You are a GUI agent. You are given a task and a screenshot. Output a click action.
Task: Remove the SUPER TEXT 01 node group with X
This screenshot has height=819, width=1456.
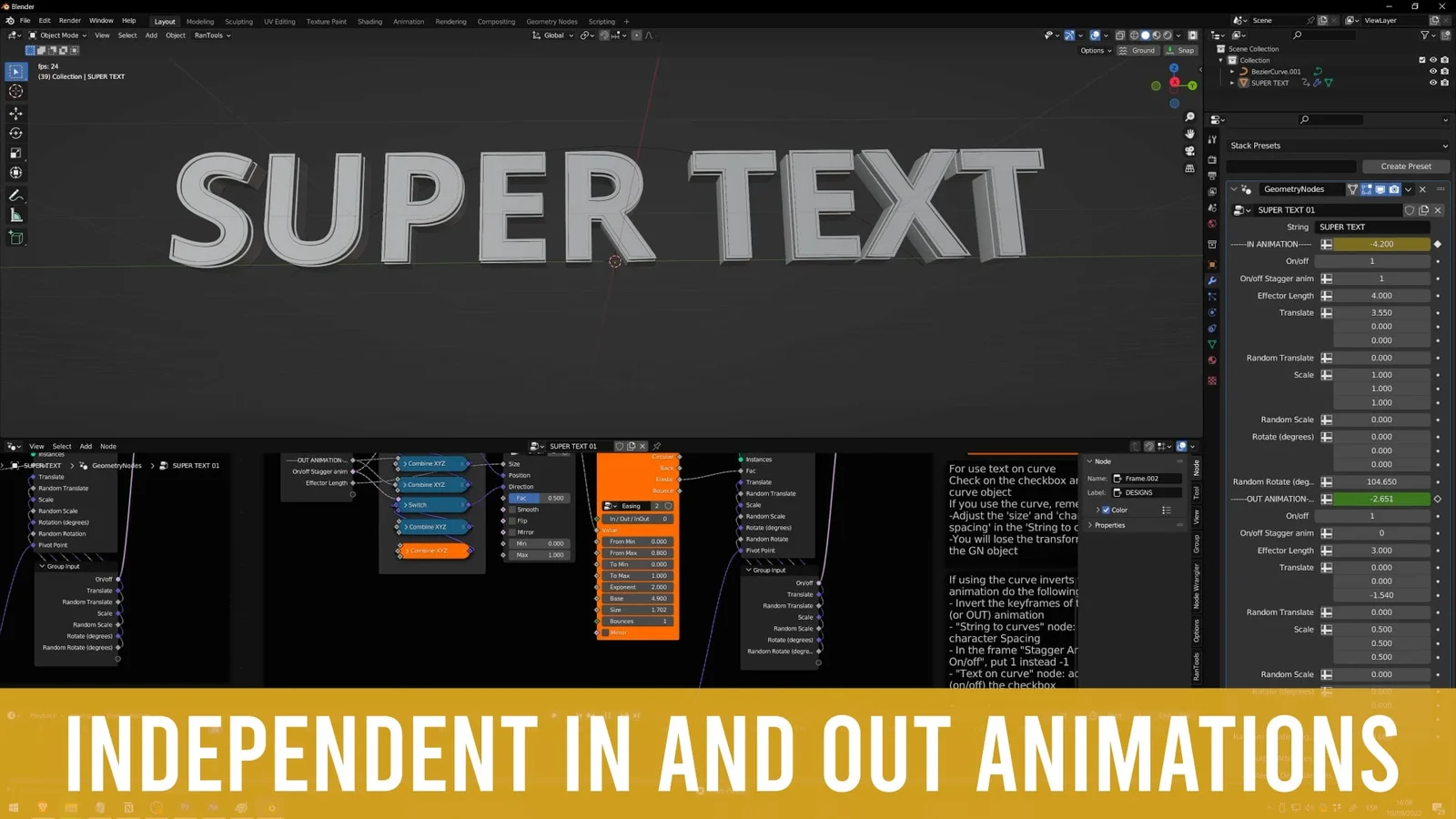click(x=1438, y=209)
